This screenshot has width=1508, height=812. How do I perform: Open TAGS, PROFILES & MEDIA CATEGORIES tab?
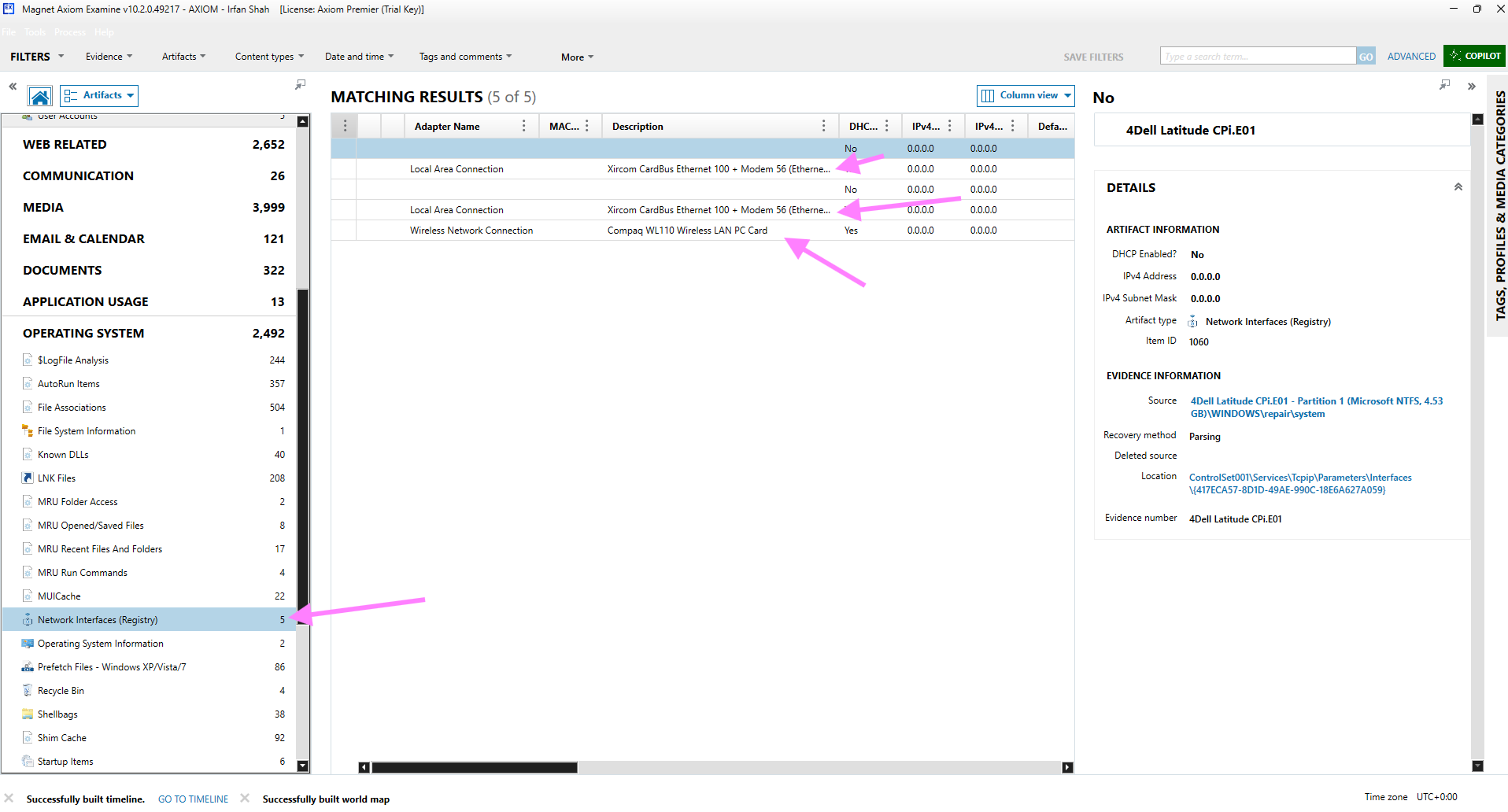(1500, 205)
